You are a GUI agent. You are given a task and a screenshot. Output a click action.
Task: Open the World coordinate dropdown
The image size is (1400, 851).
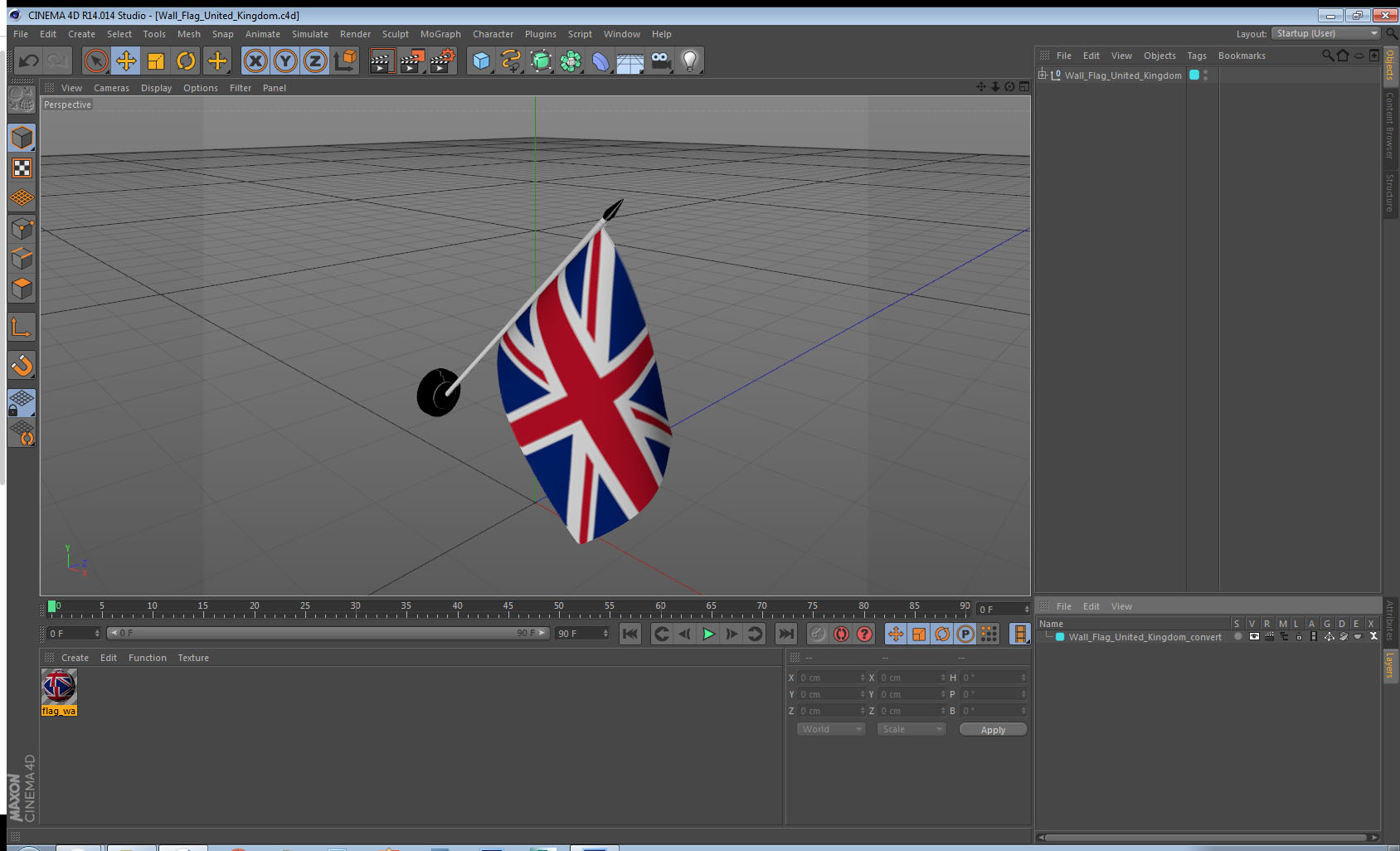(831, 729)
